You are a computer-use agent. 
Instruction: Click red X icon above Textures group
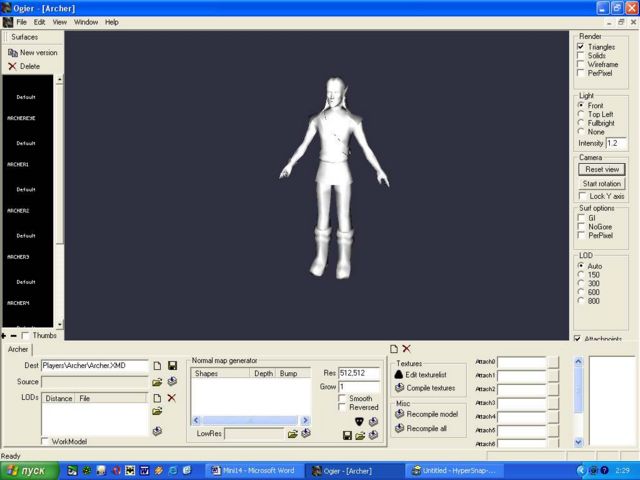click(407, 349)
